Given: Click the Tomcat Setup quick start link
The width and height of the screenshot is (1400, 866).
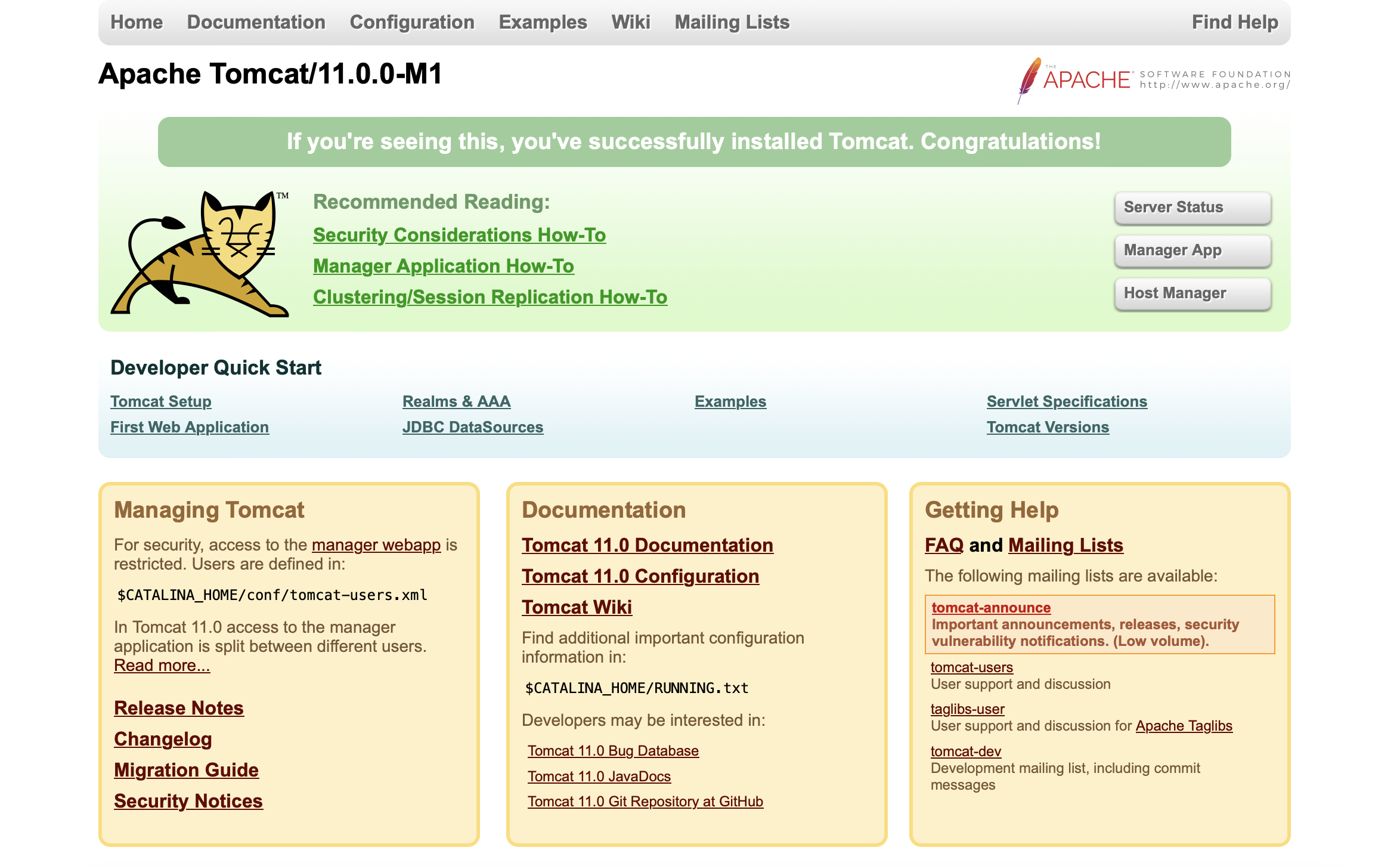Looking at the screenshot, I should (x=160, y=401).
